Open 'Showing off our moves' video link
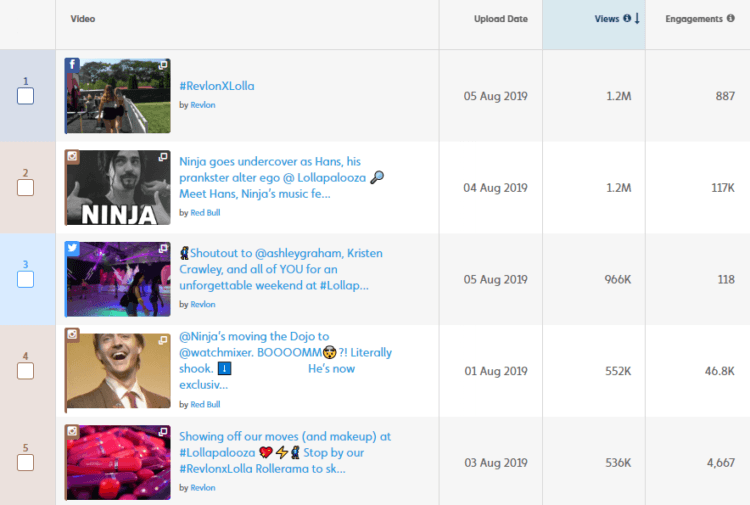 coord(285,452)
